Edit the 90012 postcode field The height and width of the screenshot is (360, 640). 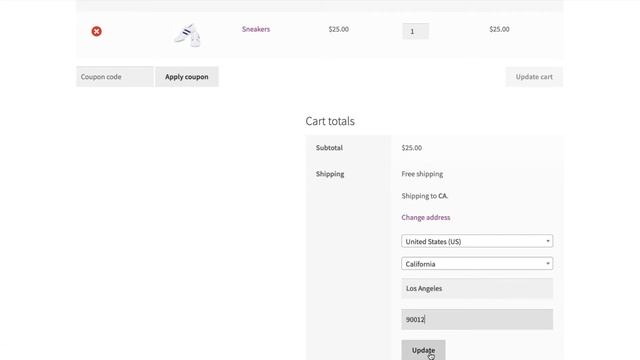click(477, 319)
